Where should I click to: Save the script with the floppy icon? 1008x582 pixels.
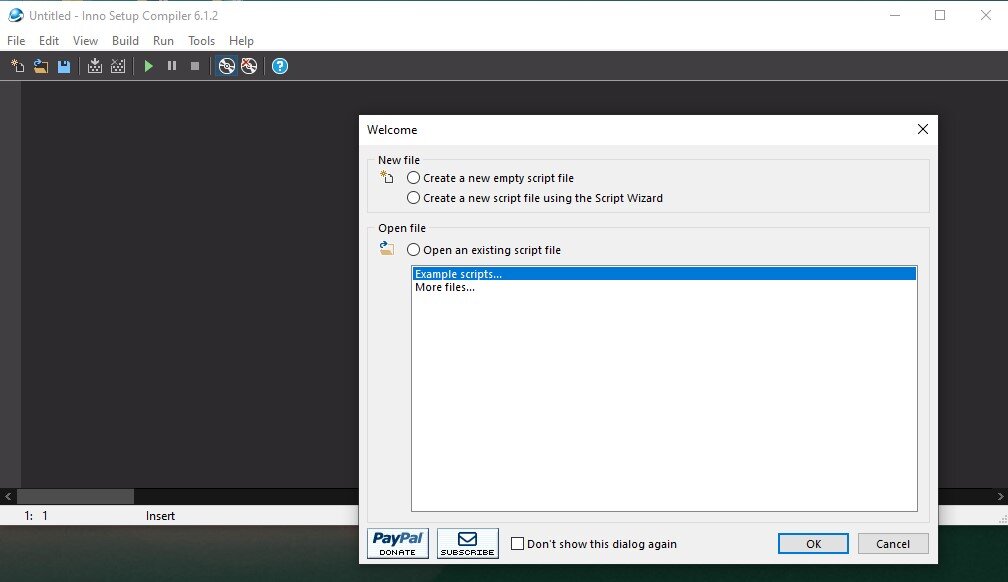(64, 66)
